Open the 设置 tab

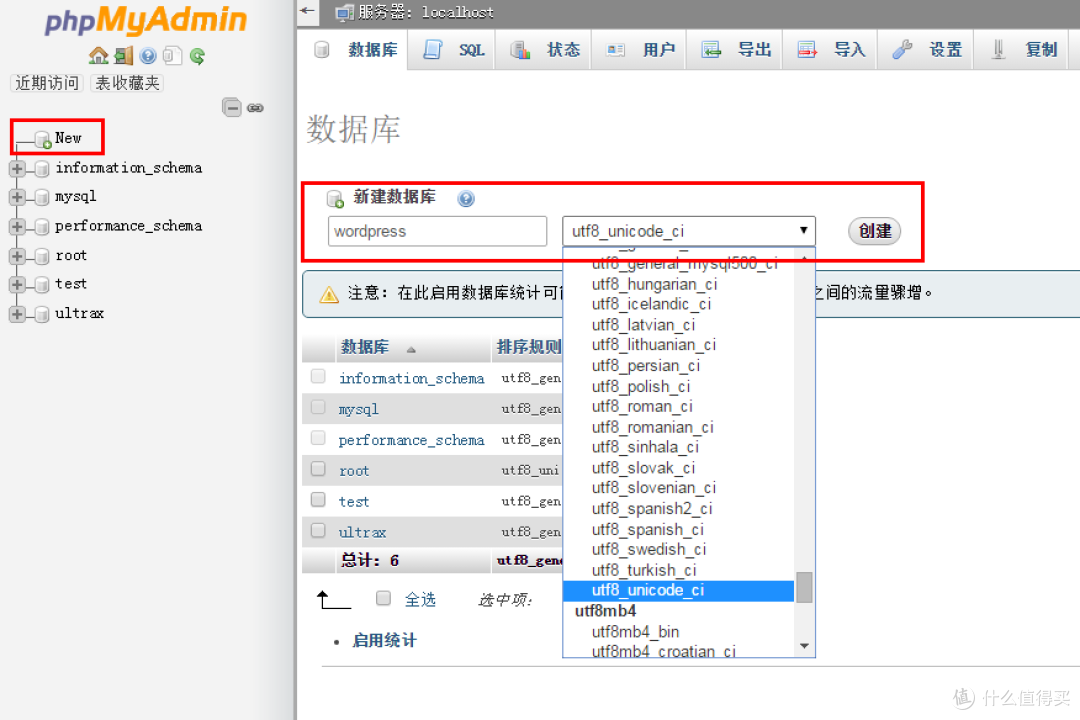[925, 50]
